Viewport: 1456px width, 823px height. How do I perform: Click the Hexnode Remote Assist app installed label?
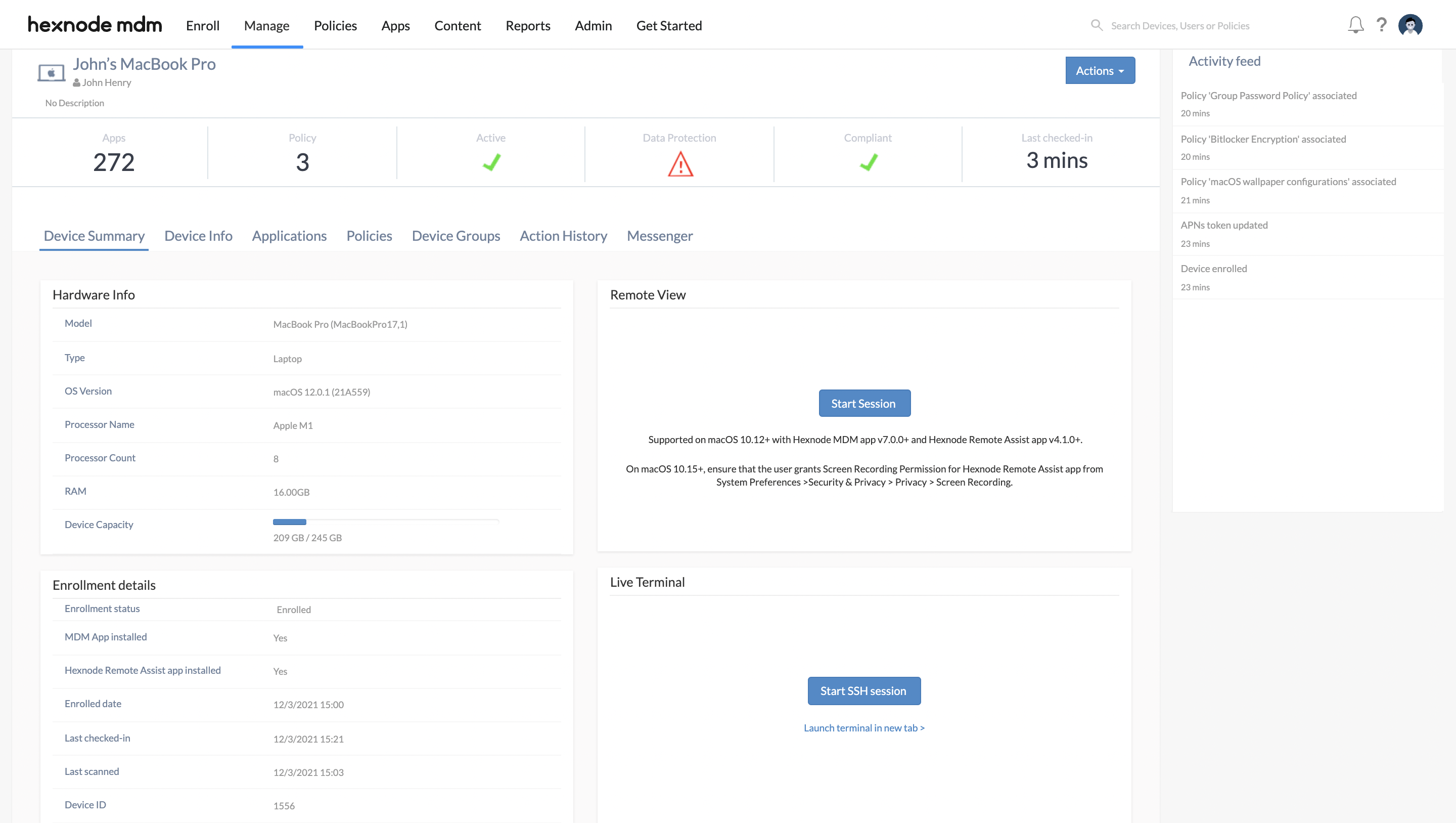click(x=143, y=670)
